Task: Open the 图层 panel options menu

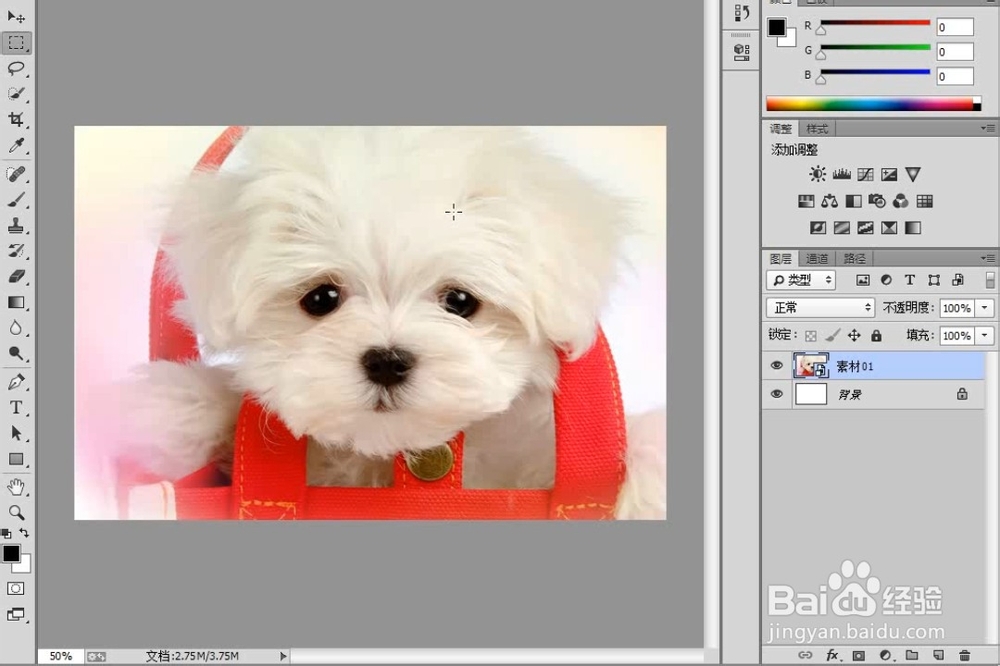Action: tap(988, 258)
